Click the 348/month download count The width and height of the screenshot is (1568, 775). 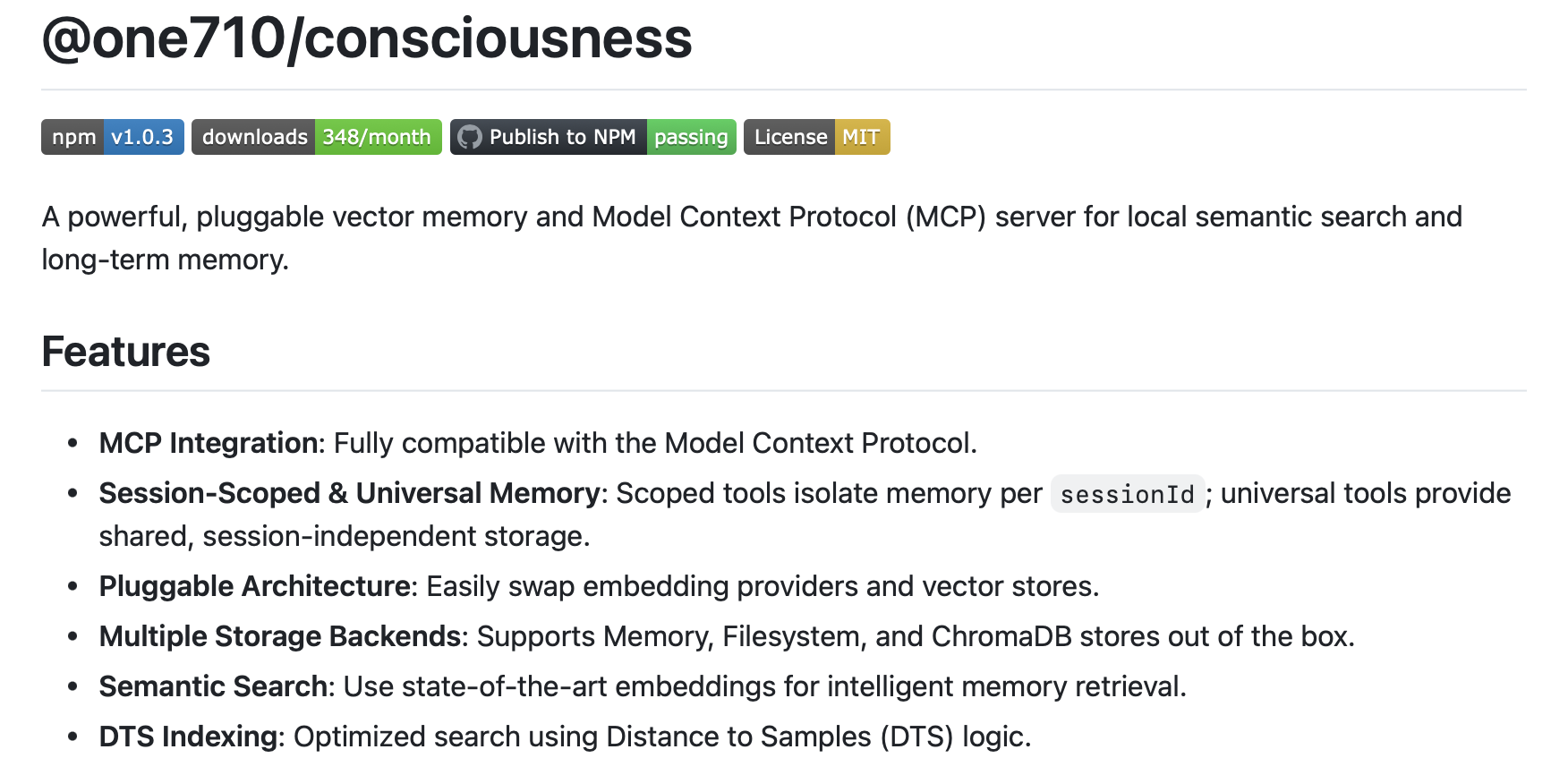[377, 137]
